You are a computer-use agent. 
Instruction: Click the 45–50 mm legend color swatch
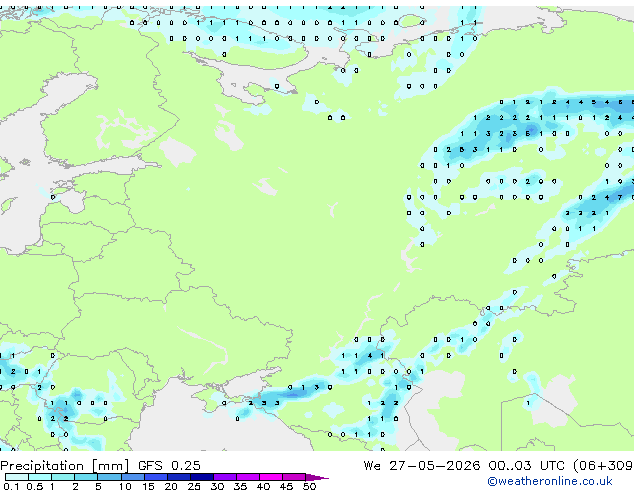click(294, 477)
